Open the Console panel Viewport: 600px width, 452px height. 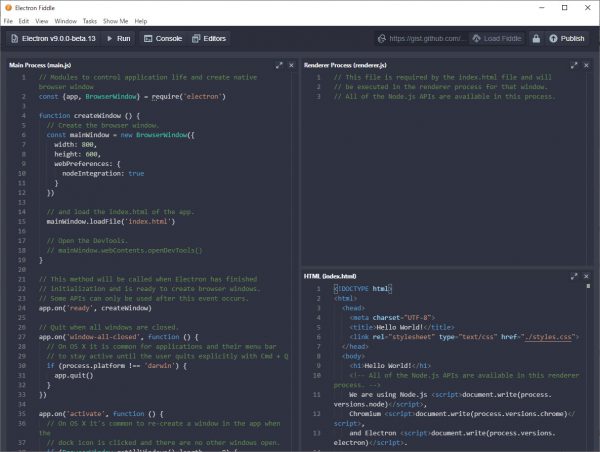[163, 39]
